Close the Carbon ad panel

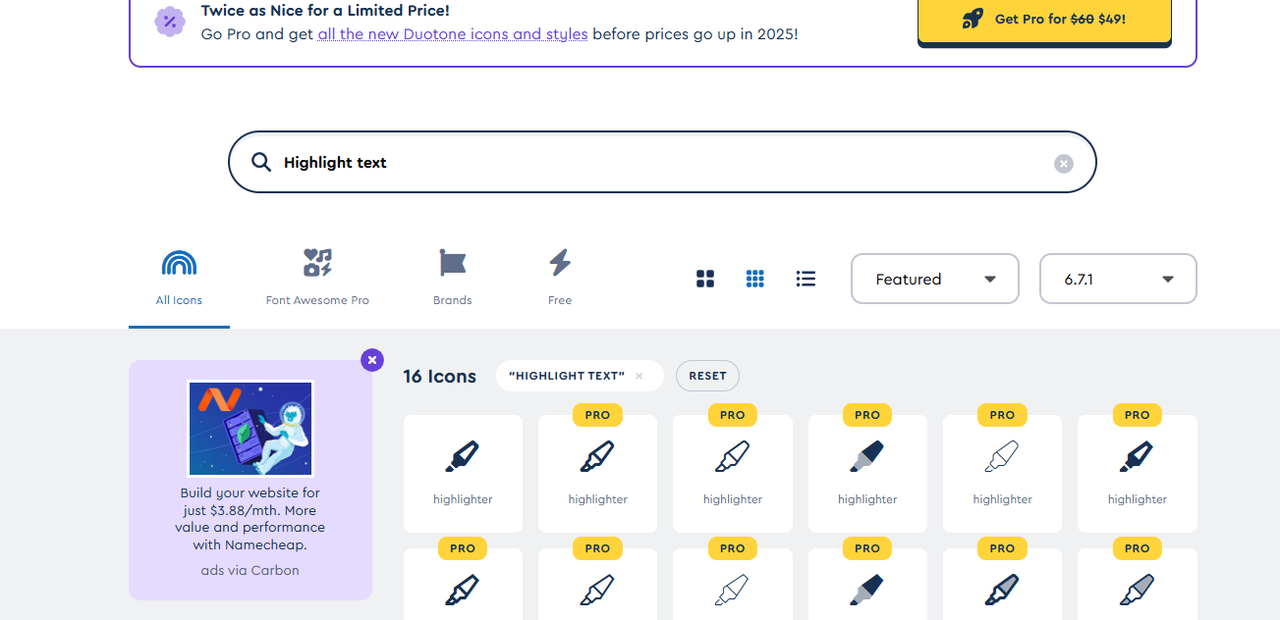372,360
